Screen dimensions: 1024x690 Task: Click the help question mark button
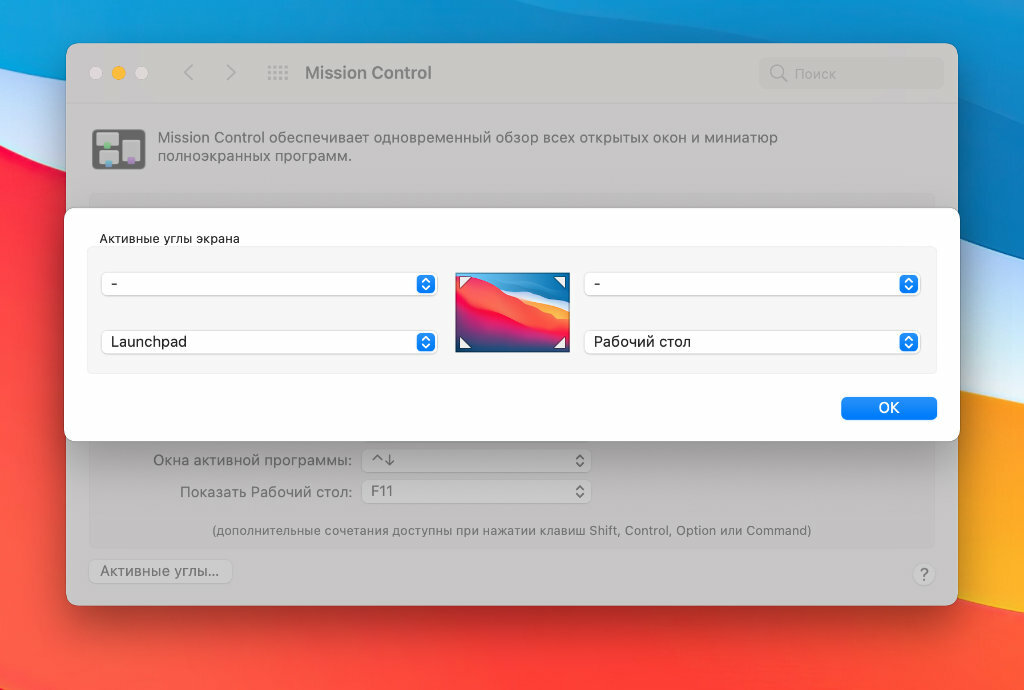click(x=923, y=574)
